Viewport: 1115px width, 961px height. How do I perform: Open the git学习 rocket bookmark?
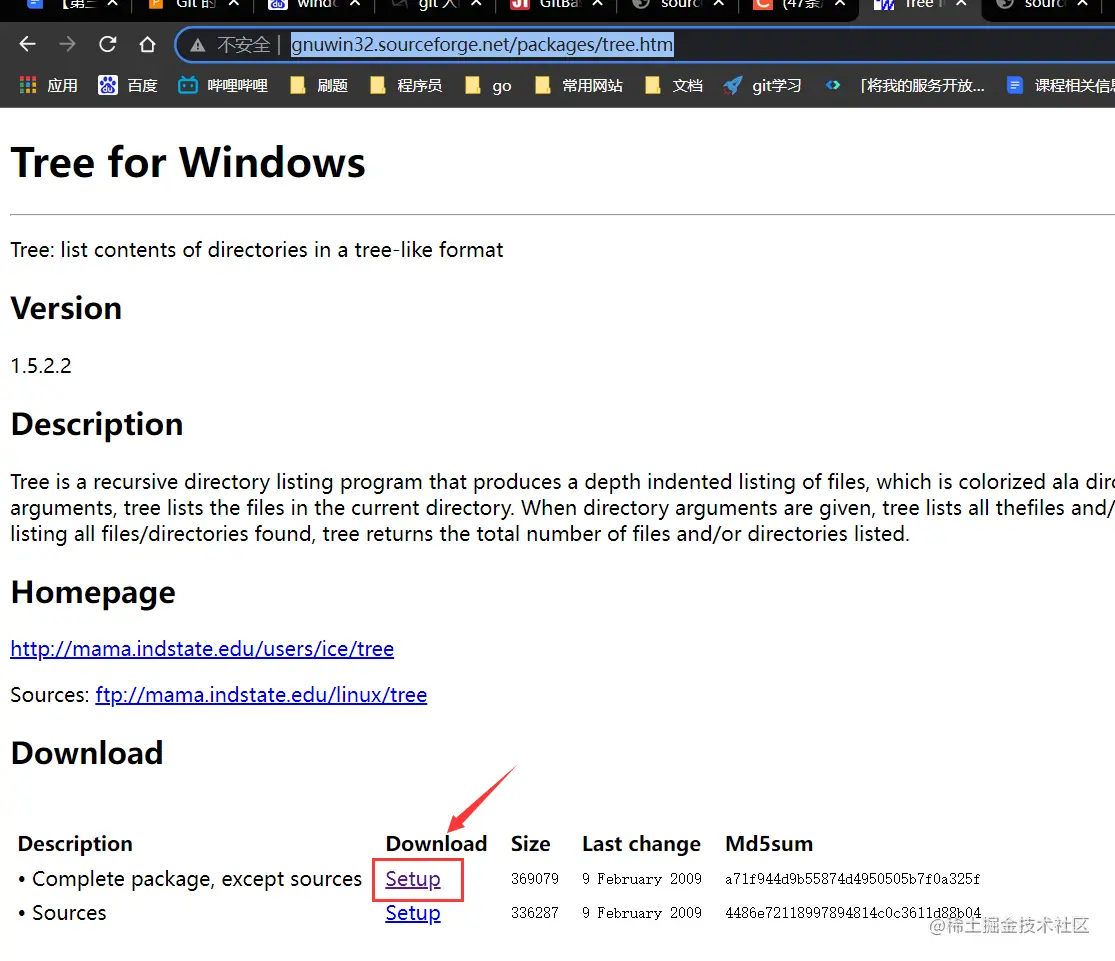click(762, 86)
